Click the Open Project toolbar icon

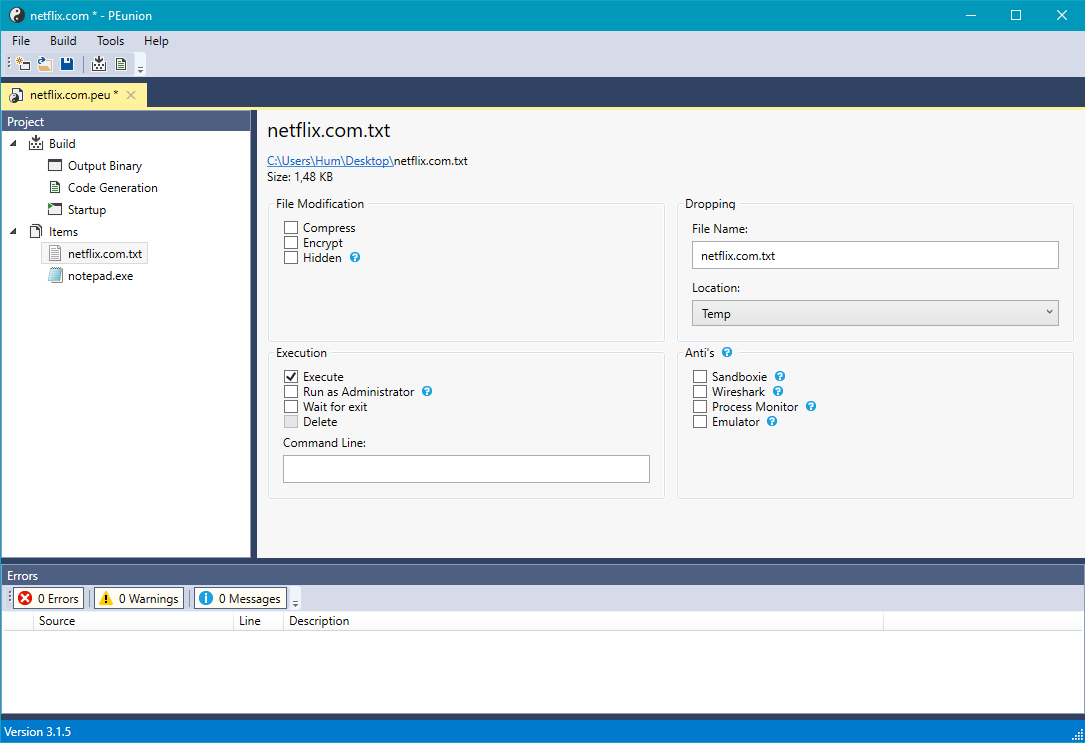coord(45,64)
